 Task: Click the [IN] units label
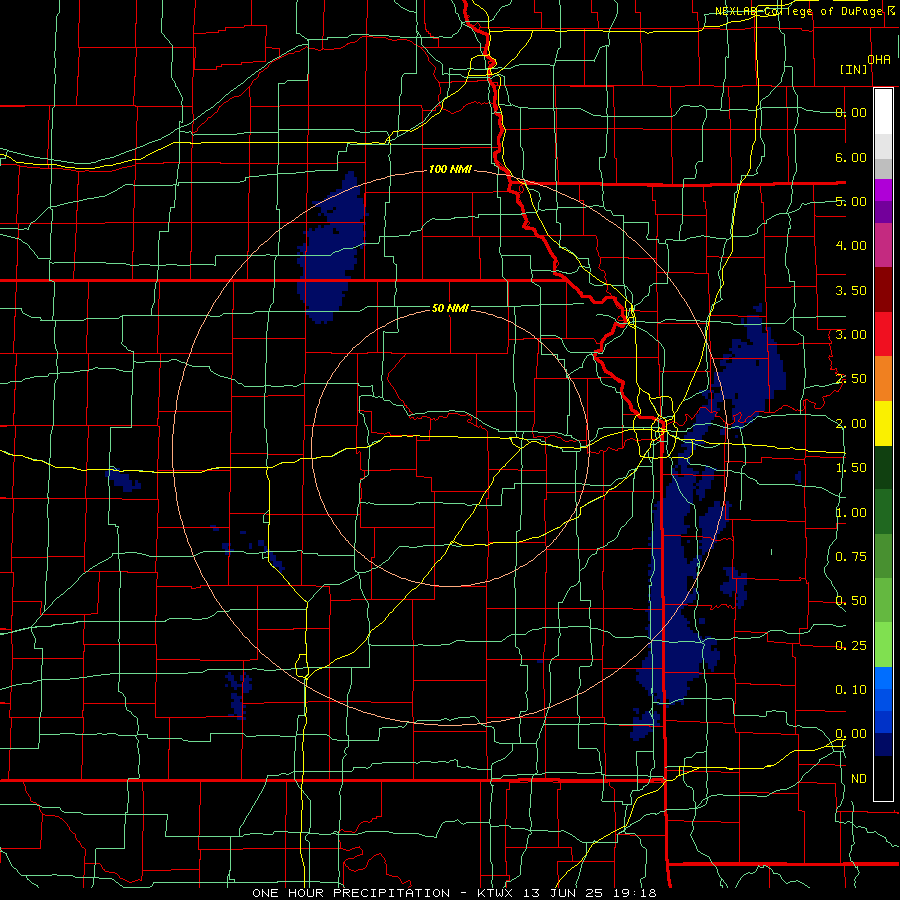(x=854, y=69)
